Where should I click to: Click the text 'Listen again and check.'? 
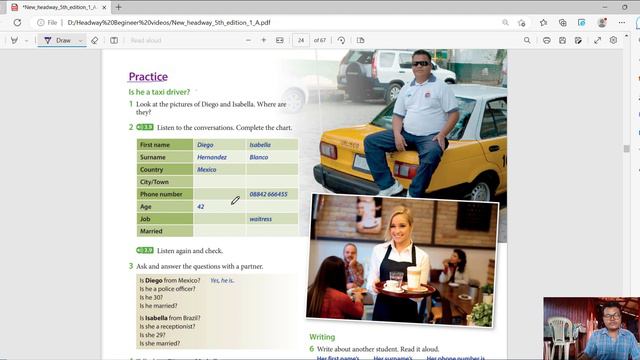tap(190, 251)
